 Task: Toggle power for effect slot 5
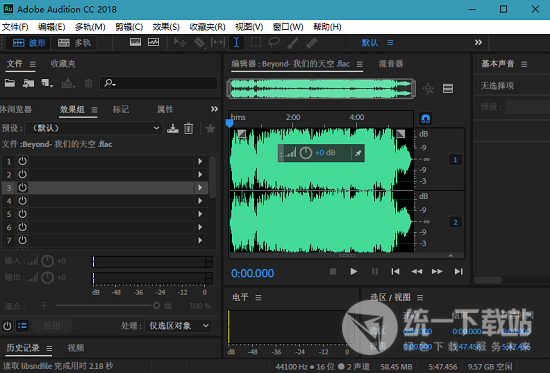click(x=22, y=214)
